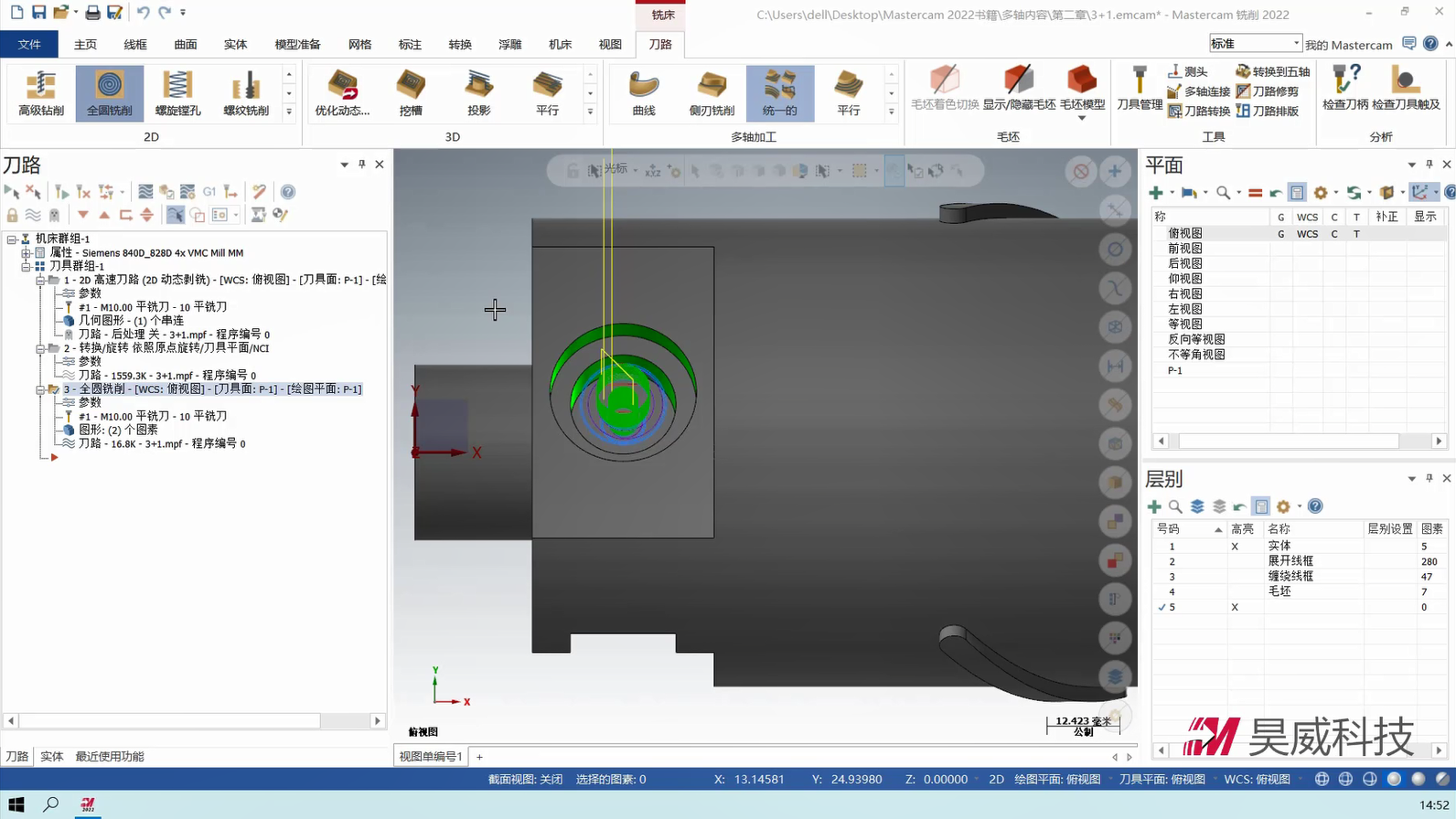Toggle visibility X for level 5
This screenshot has width=1456, height=819.
1235,607
